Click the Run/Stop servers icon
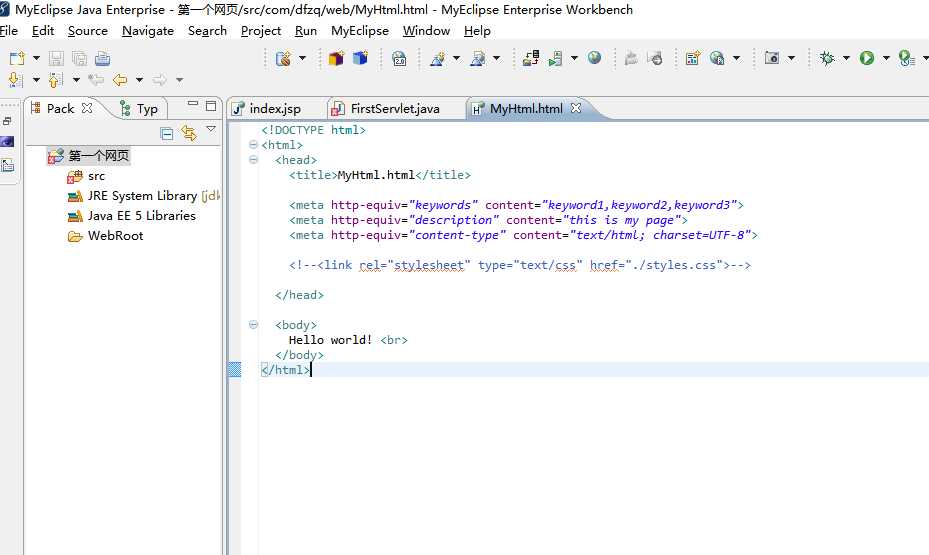This screenshot has height=555, width=929. point(555,58)
